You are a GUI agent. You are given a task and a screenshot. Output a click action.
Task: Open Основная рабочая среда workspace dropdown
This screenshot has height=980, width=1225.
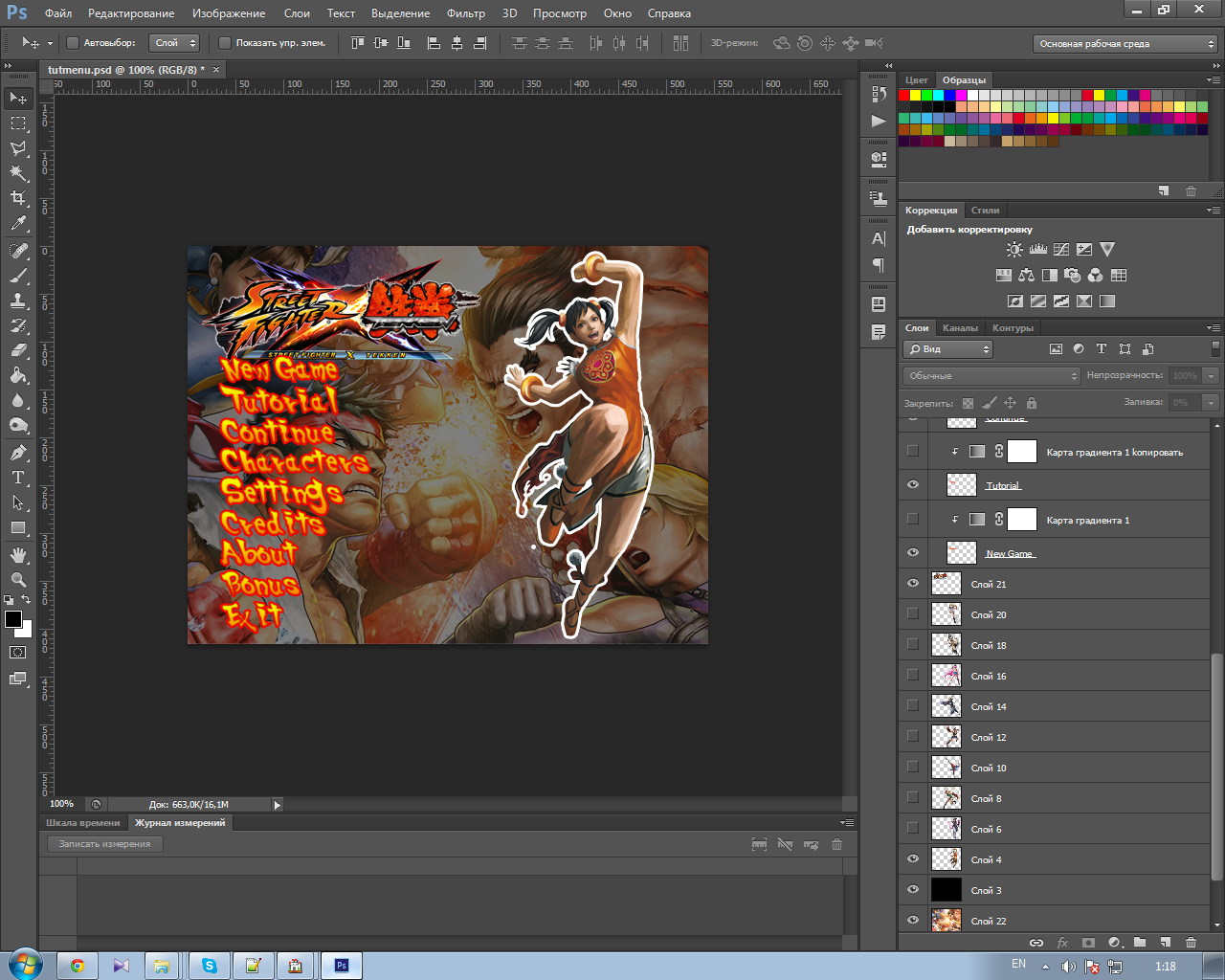click(1125, 43)
